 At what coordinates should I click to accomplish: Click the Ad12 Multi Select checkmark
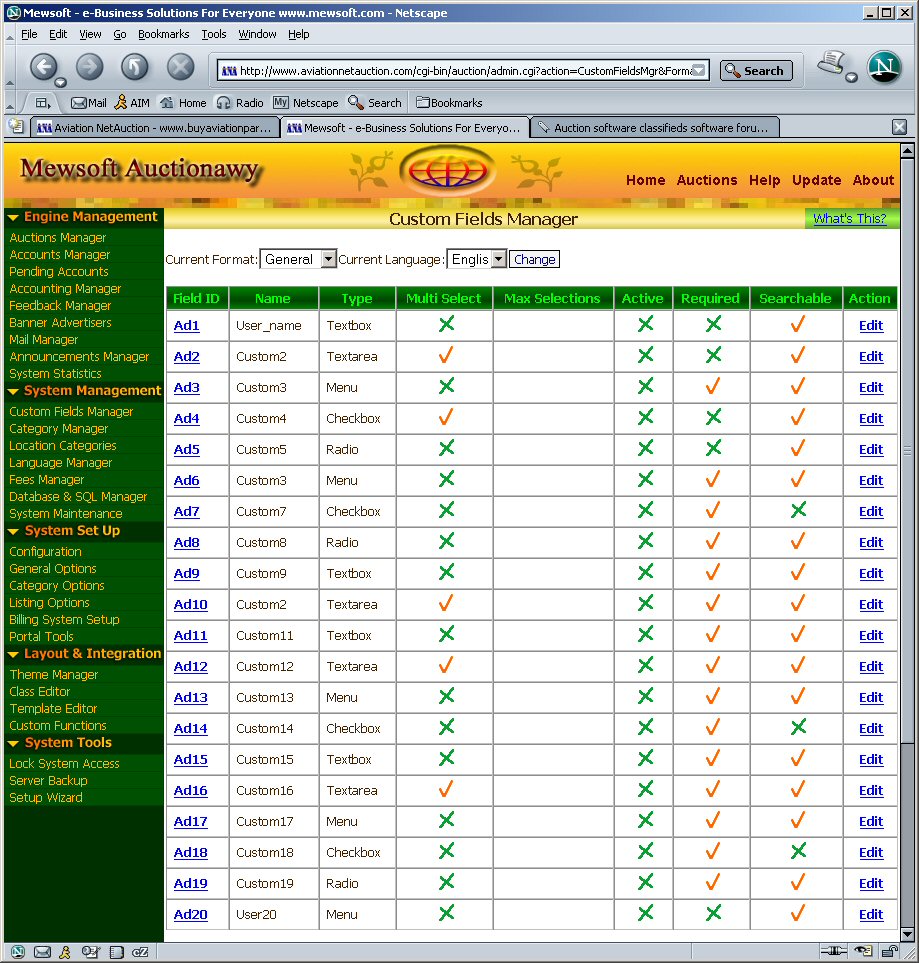446,665
